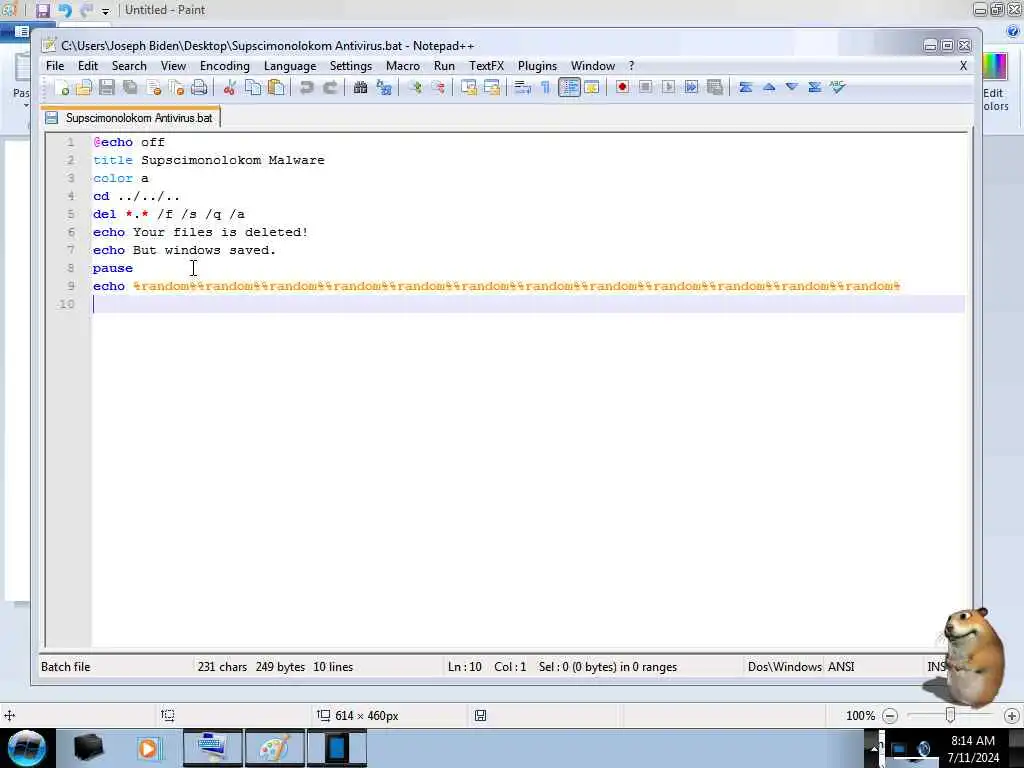Click Paint's zoom slider handle
The width and height of the screenshot is (1024, 768).
[x=951, y=716]
